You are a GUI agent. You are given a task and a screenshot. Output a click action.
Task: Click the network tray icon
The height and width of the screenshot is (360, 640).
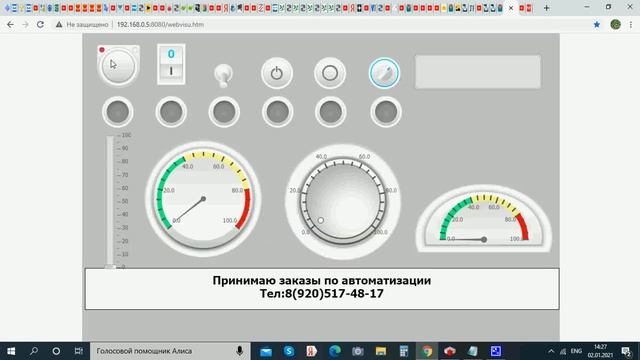(563, 351)
